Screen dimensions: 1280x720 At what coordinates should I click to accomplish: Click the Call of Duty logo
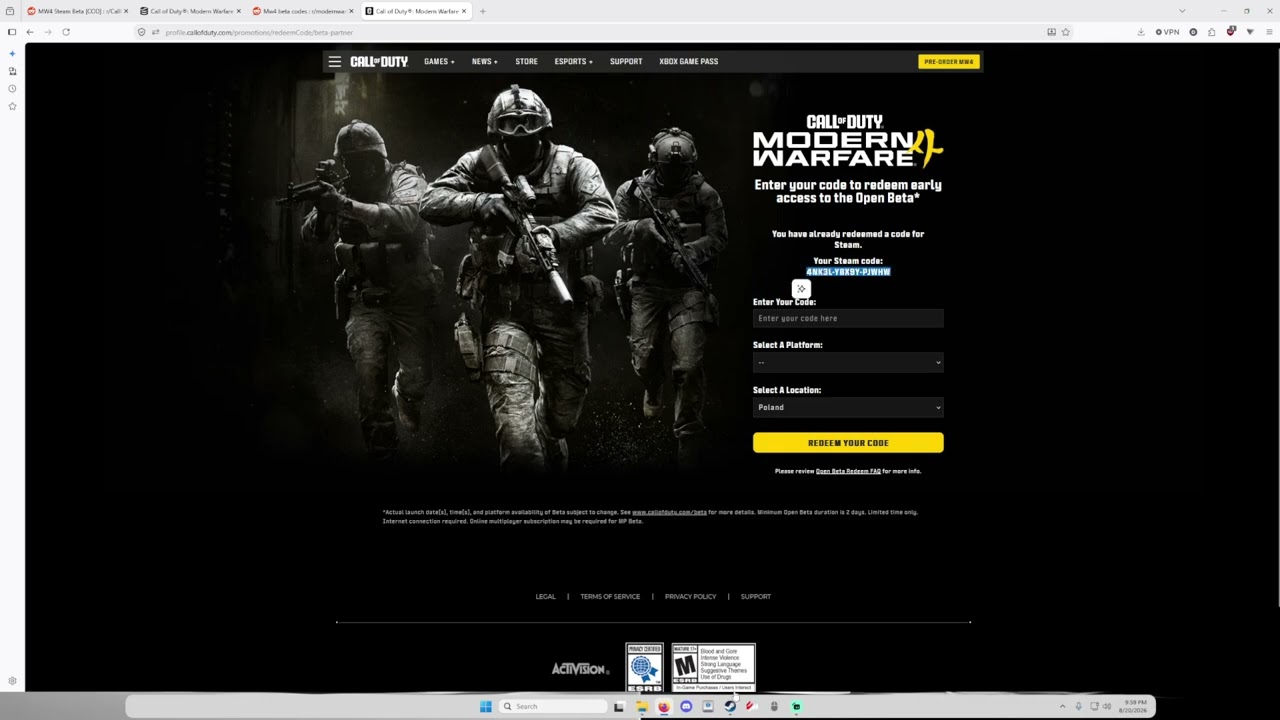coord(379,62)
